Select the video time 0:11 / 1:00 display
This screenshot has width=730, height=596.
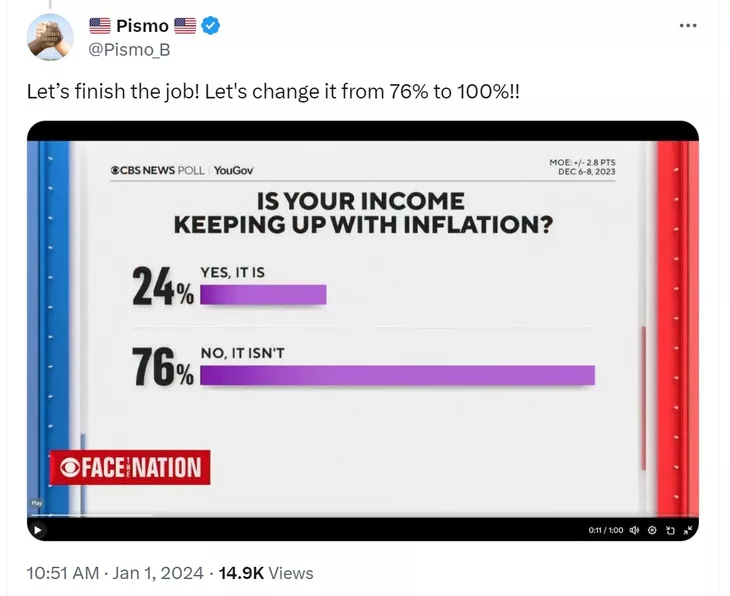pyautogui.click(x=606, y=530)
